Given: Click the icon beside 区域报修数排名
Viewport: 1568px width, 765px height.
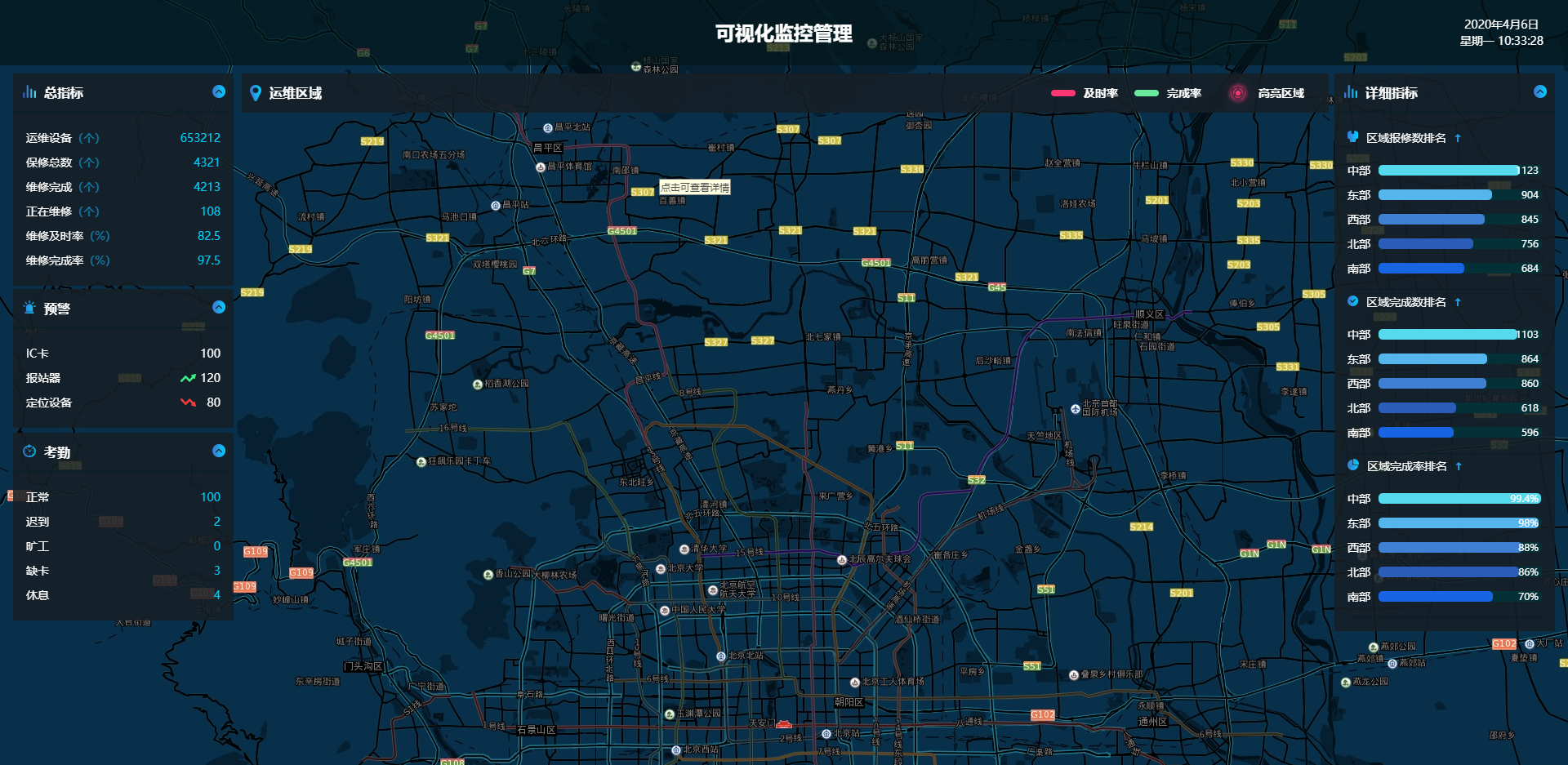Looking at the screenshot, I should point(1353,136).
